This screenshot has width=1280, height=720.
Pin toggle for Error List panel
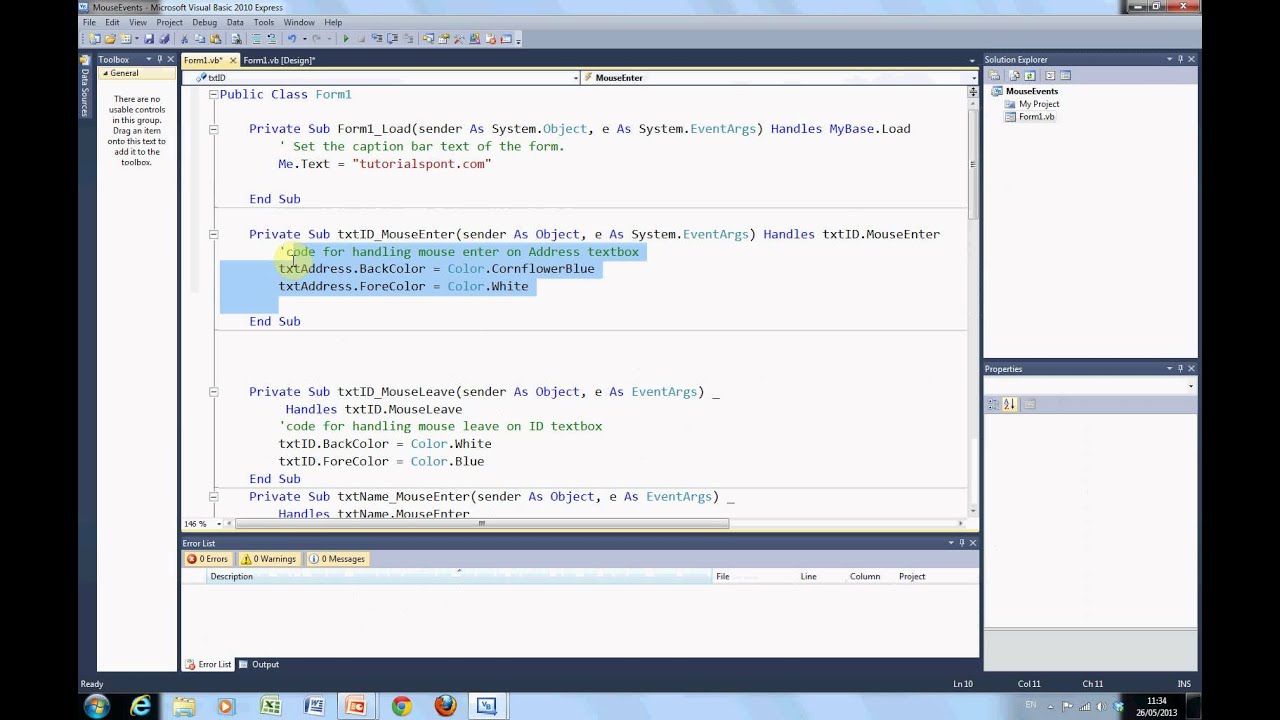click(962, 543)
